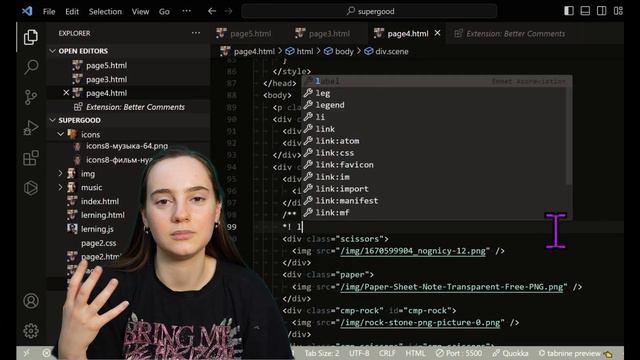This screenshot has height=360, width=640.
Task: Go back with the left arrow
Action: pyautogui.click(x=211, y=11)
